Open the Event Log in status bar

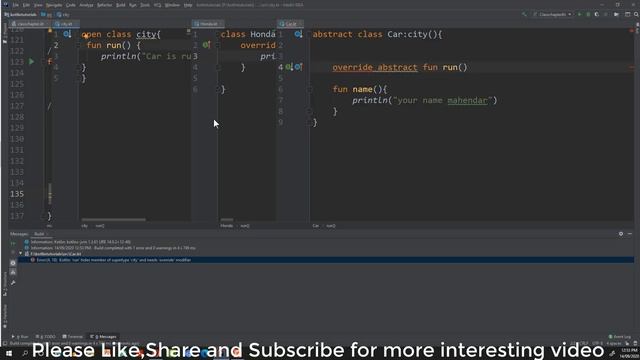(x=620, y=337)
